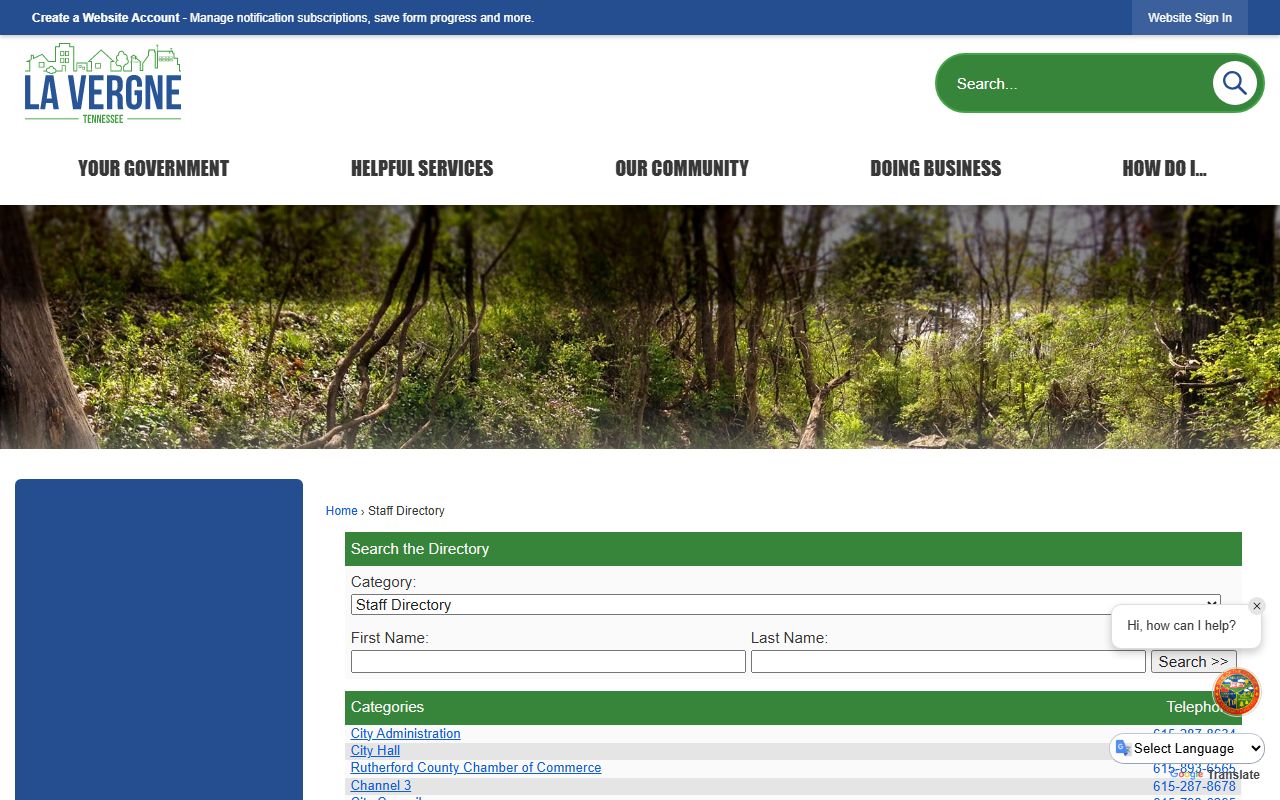Focus the First Name input field

point(548,662)
